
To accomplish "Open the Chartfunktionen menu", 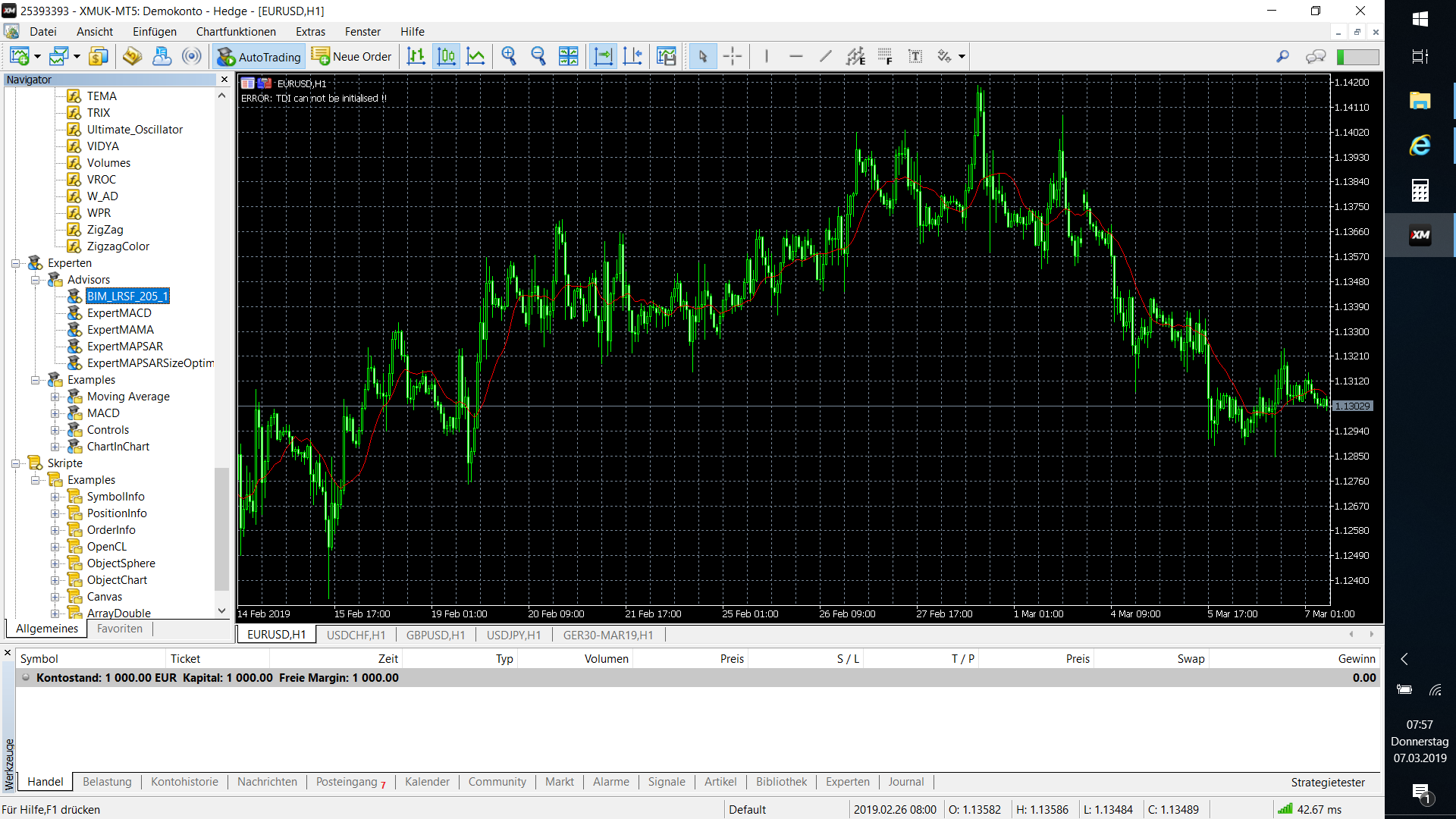I will point(236,32).
